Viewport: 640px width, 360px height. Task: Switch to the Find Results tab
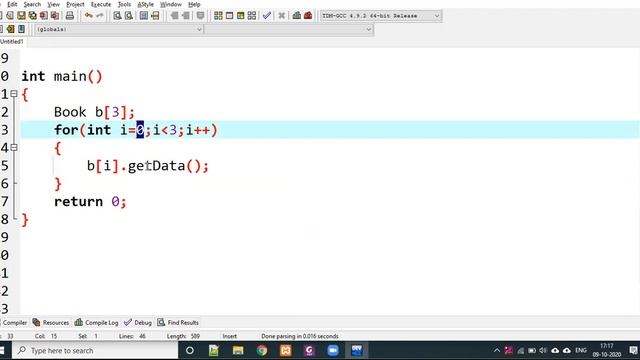click(x=178, y=322)
